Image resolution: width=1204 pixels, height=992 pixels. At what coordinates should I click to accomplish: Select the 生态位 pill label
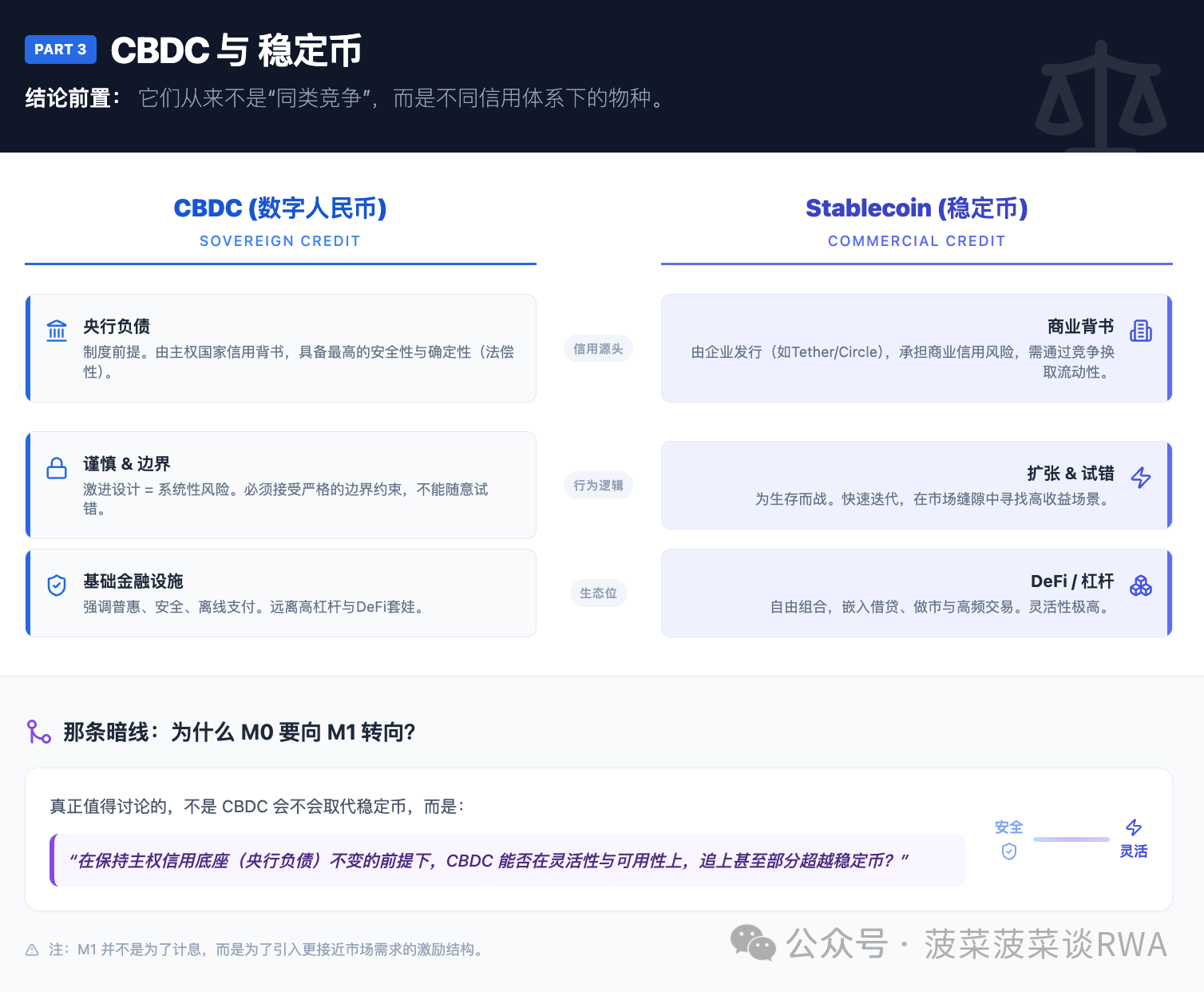pos(598,593)
